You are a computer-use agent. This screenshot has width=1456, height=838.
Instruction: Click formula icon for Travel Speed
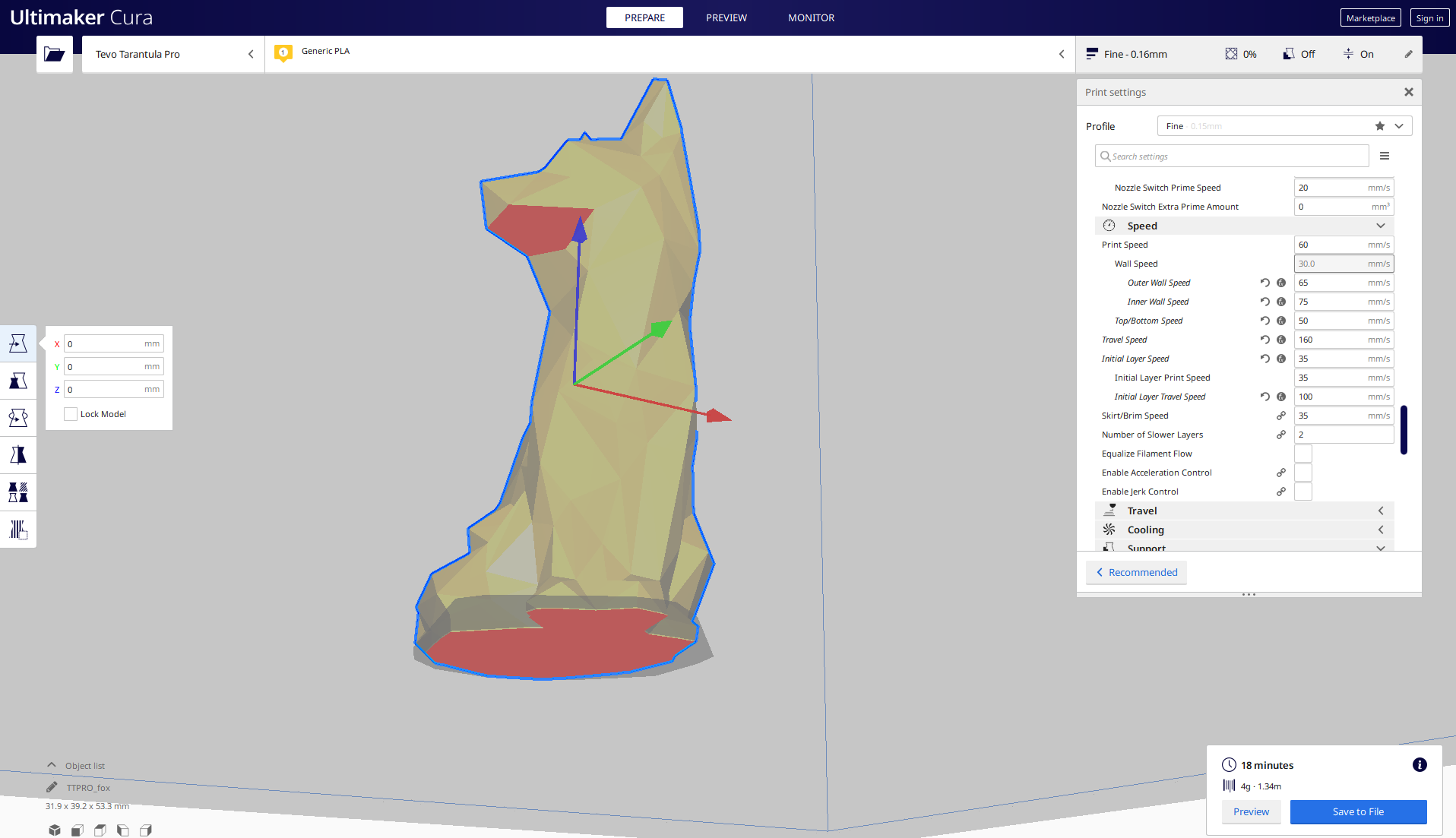pos(1281,340)
